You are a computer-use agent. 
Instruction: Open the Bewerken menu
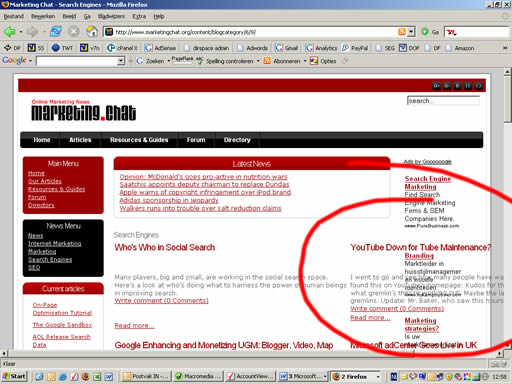43,16
